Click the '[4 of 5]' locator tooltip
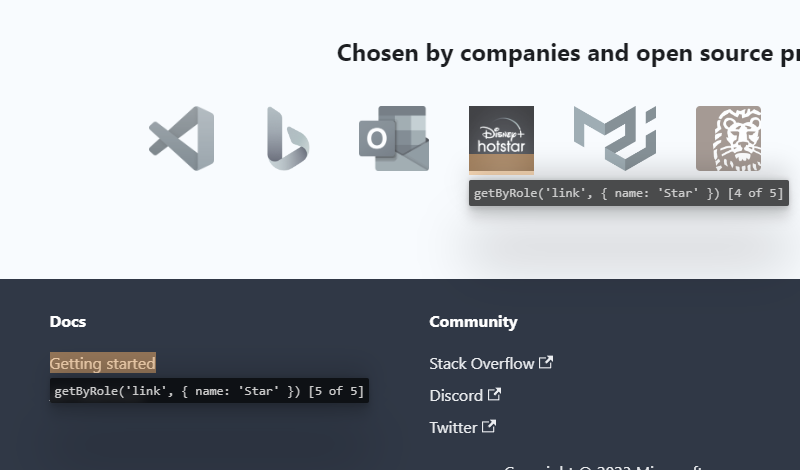Screen dimensions: 800x470 [x=629, y=193]
